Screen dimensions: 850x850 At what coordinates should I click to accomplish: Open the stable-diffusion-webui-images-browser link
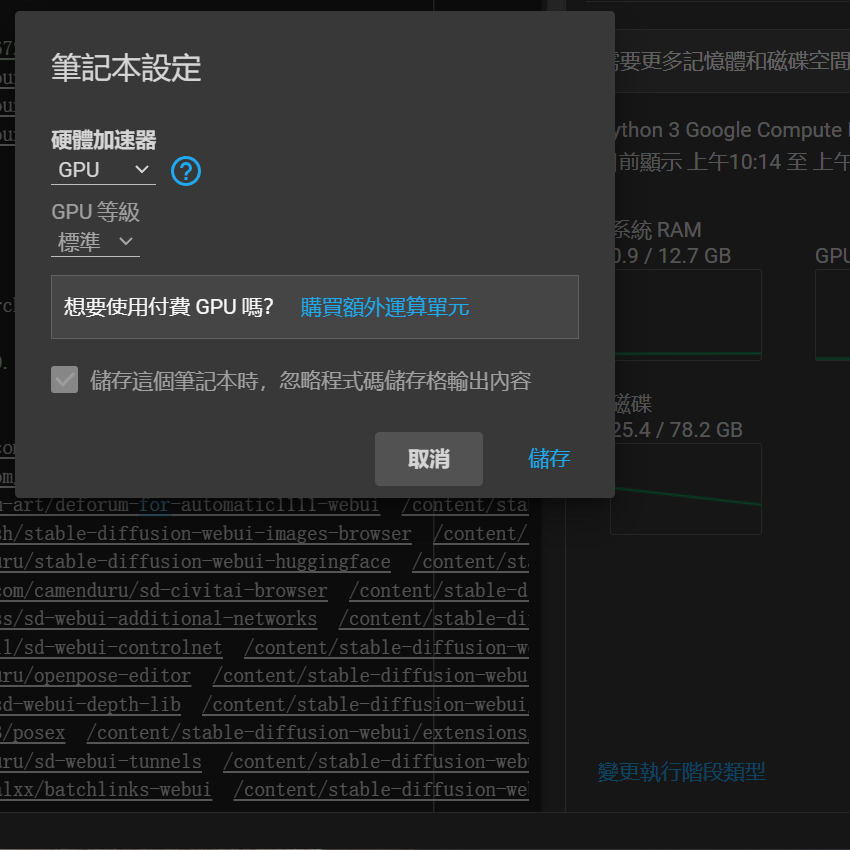point(205,534)
